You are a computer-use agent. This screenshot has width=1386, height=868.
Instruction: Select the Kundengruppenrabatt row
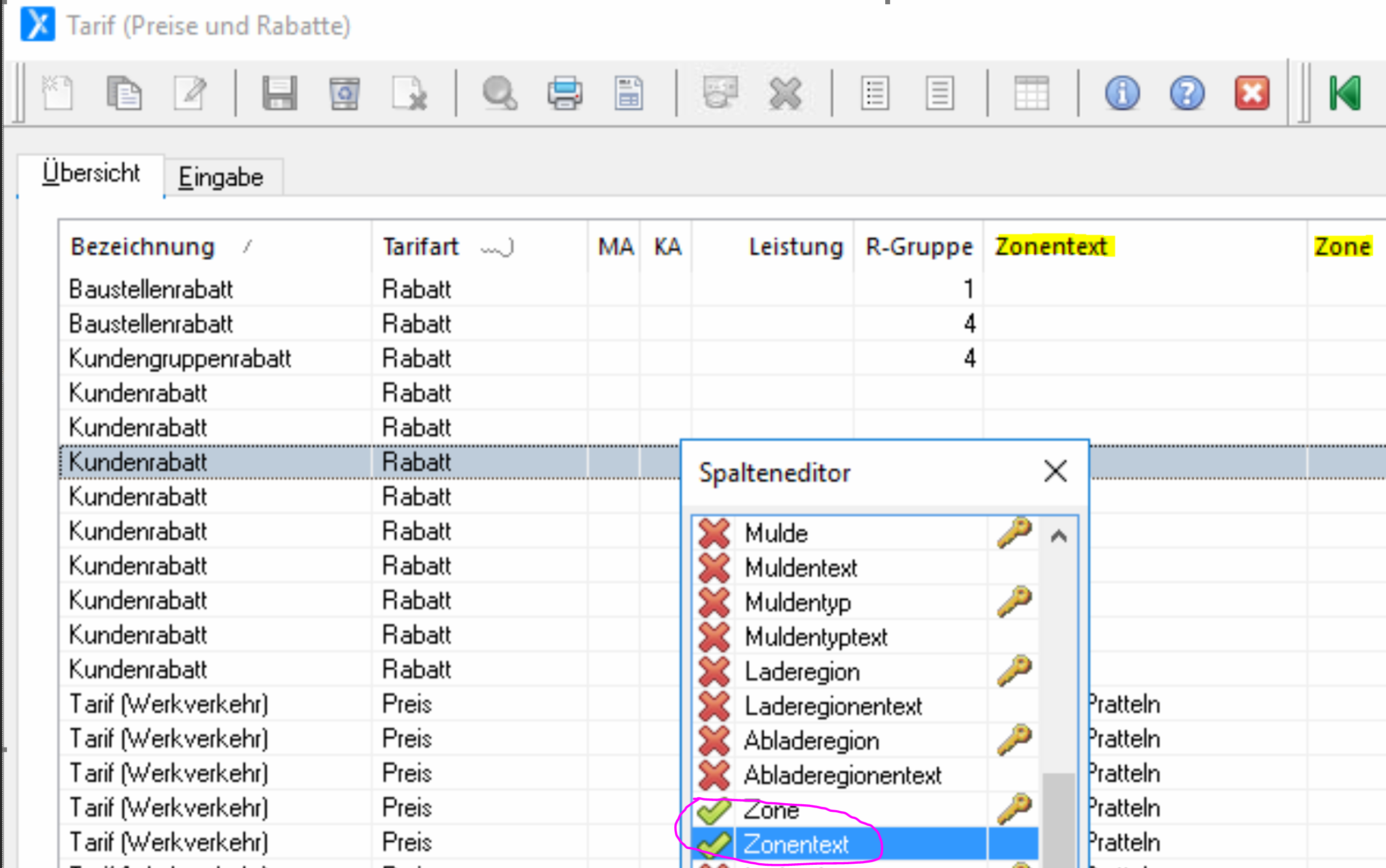pos(180,359)
